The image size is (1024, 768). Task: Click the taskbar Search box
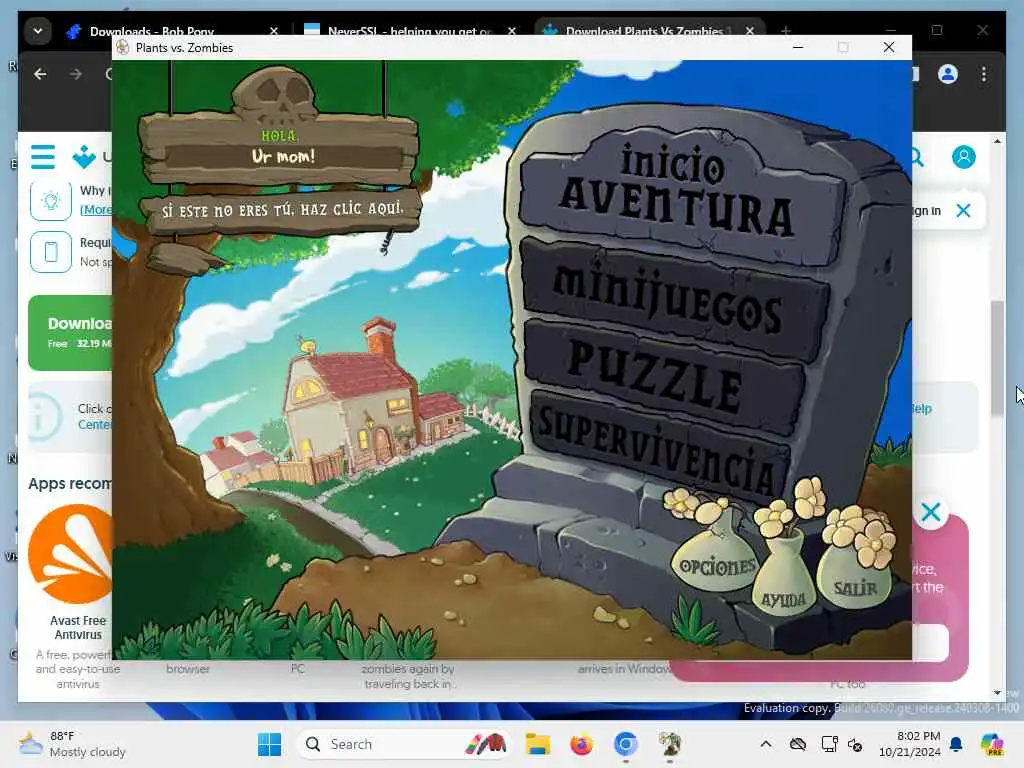pos(402,744)
